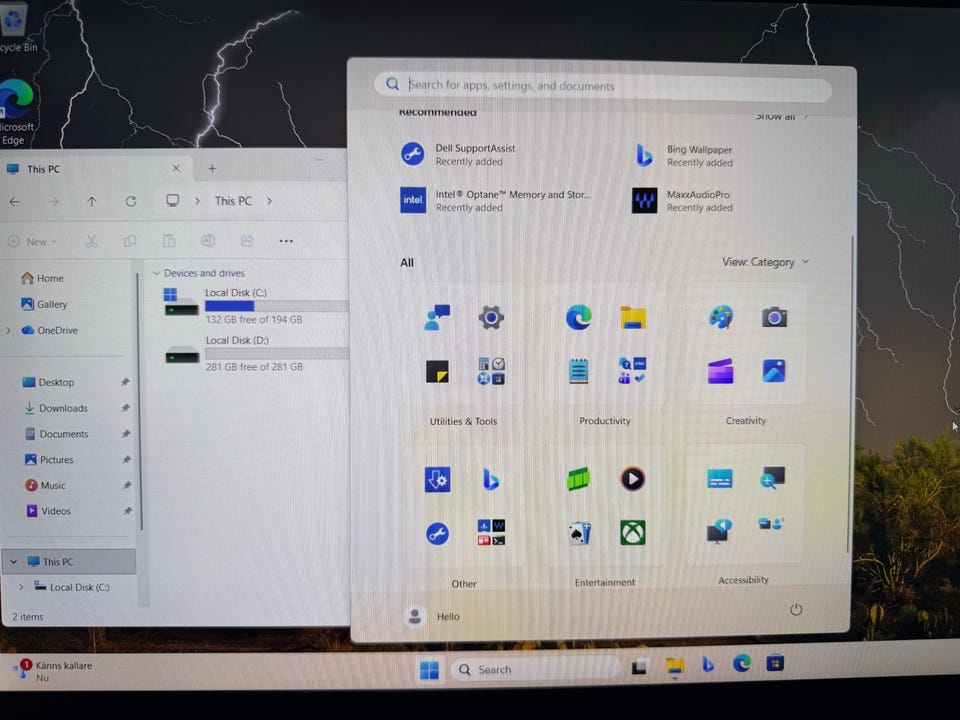Open Bing icon on the taskbar

coord(708,664)
